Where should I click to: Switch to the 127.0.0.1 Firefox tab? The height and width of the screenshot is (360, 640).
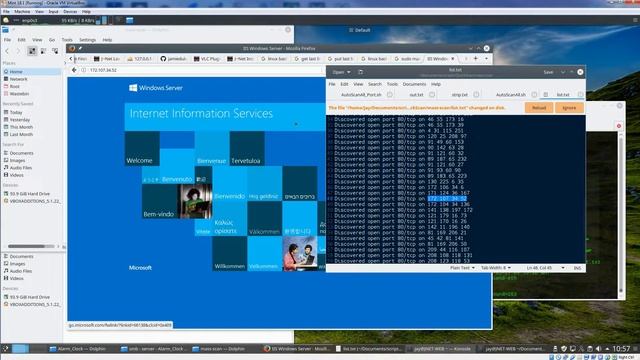click(139, 59)
